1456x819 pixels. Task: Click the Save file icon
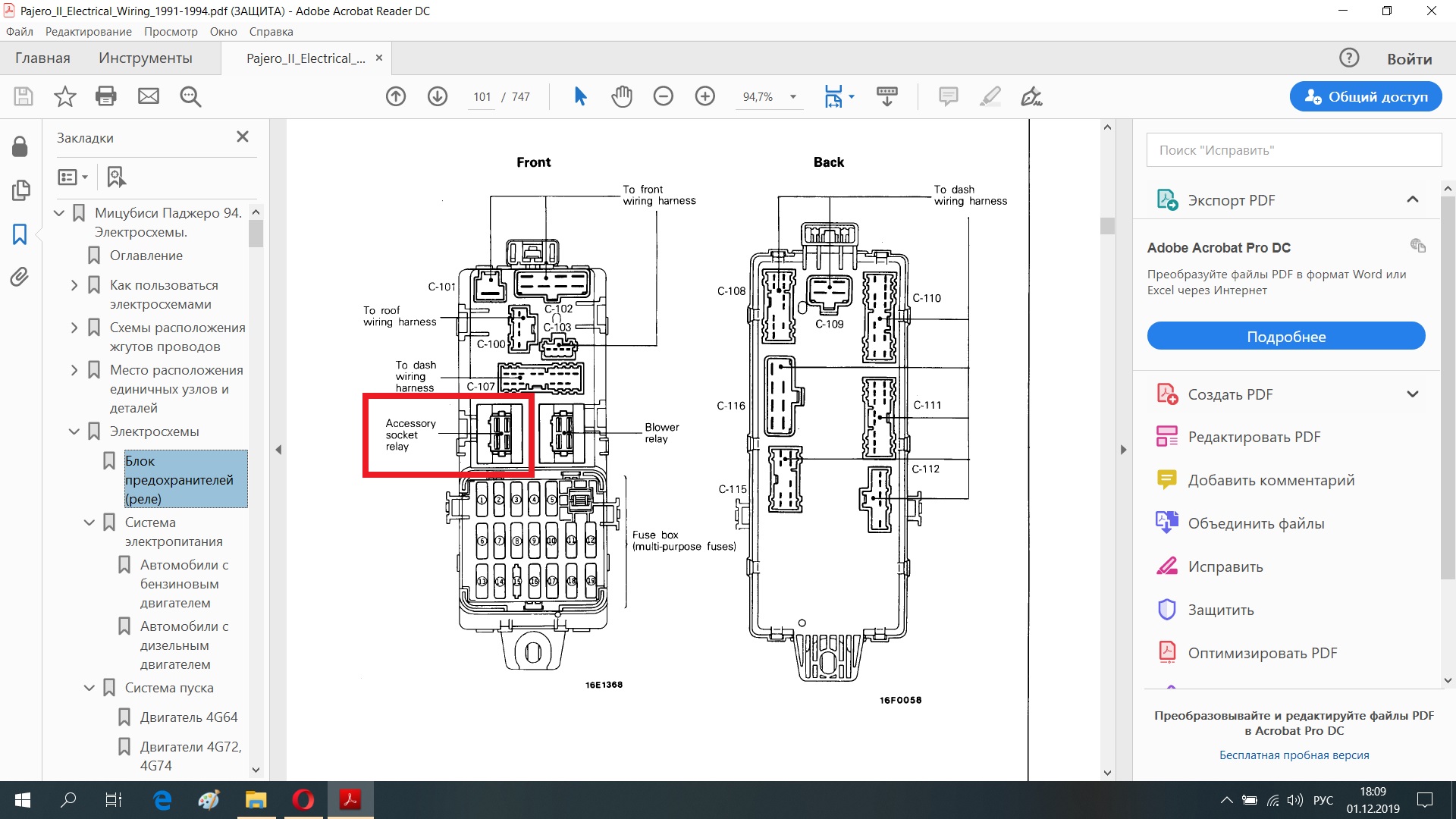click(x=24, y=96)
